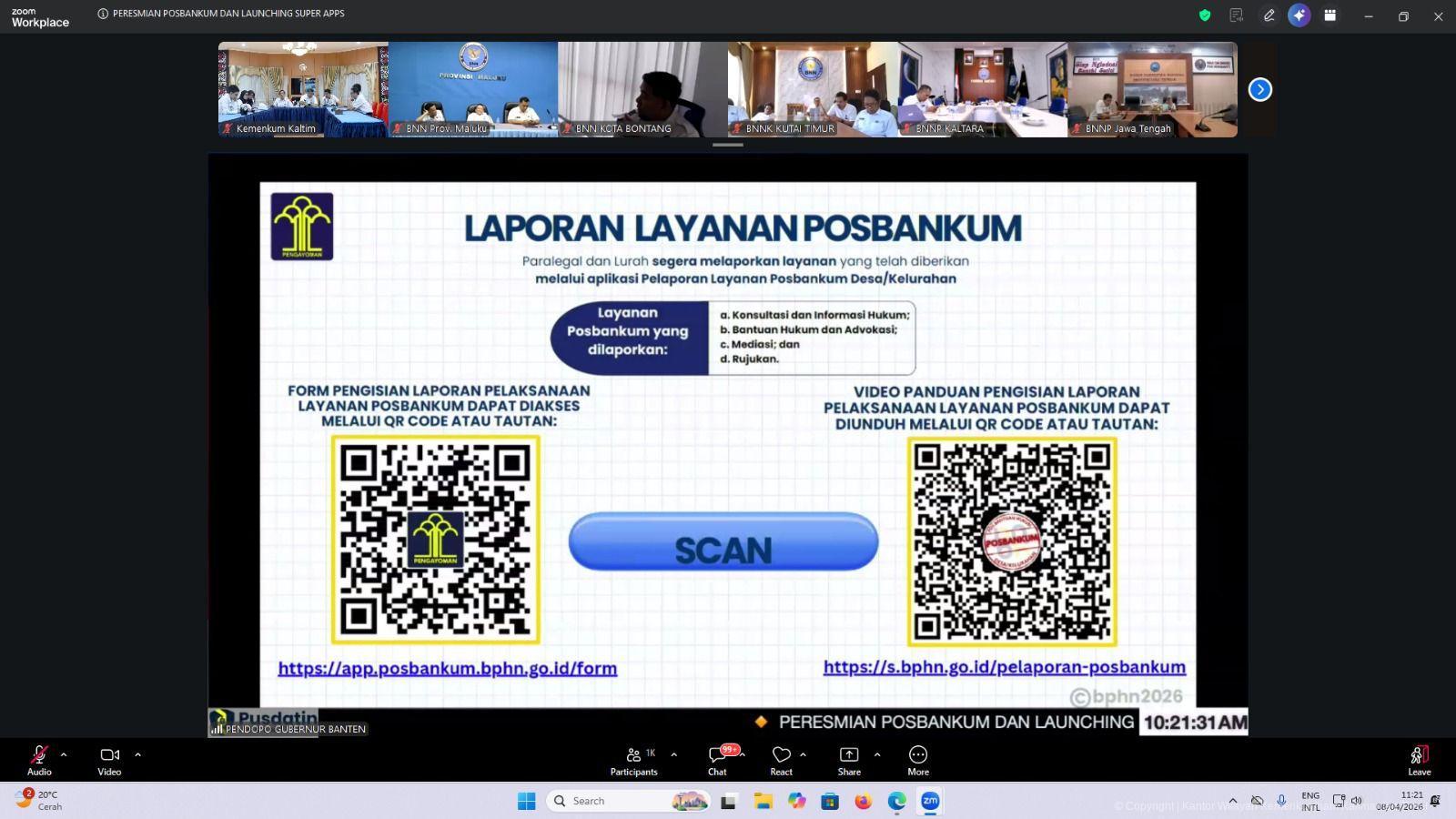The height and width of the screenshot is (819, 1456).
Task: Click the PERESMIAN POSBANKUM meeting info title
Action: tap(223, 14)
